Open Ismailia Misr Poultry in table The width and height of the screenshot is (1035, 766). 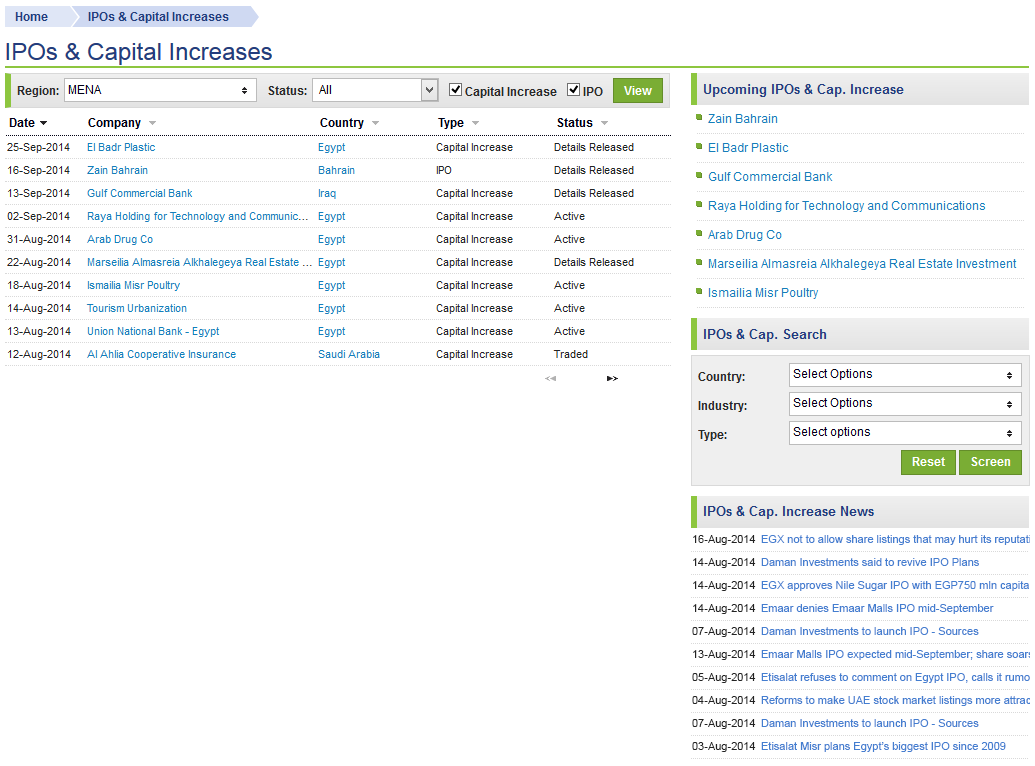133,285
